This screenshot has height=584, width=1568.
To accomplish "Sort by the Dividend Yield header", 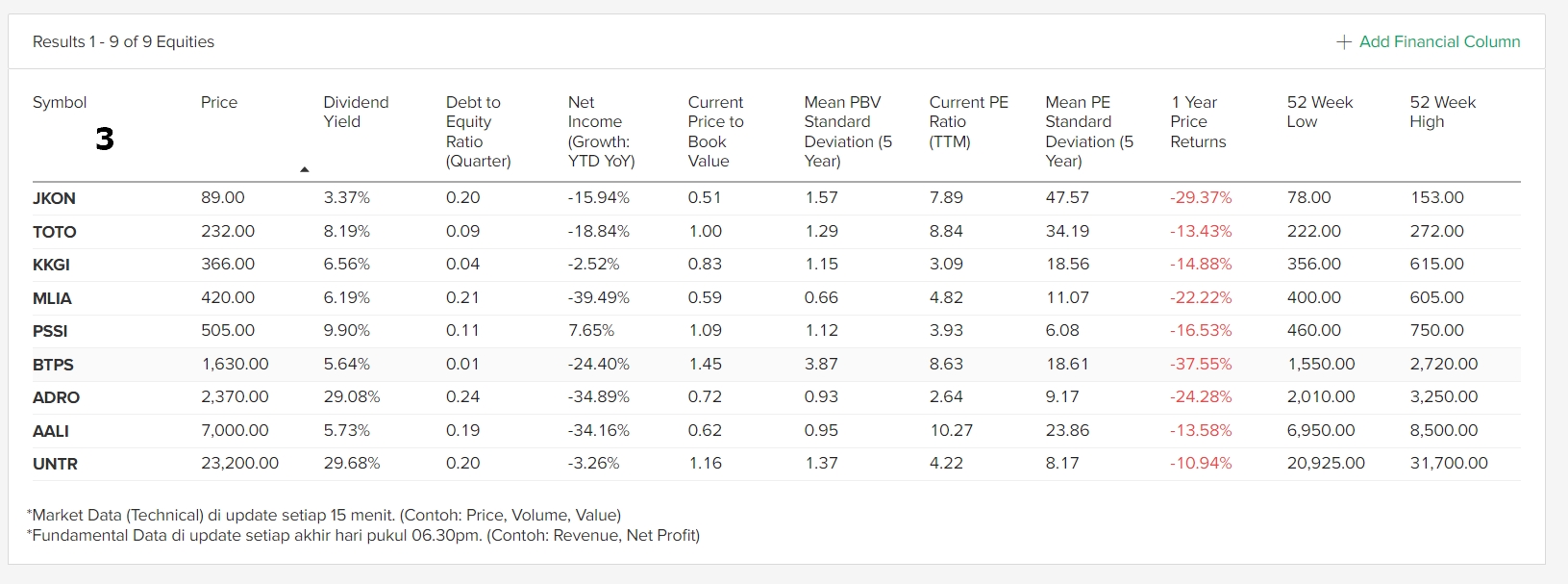I will click(356, 112).
